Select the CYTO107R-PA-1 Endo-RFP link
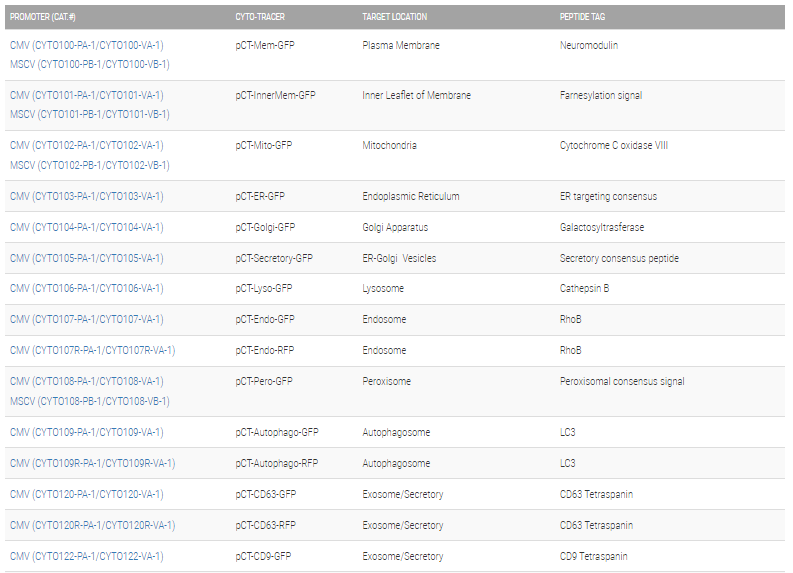The height and width of the screenshot is (573, 793). [x=92, y=350]
